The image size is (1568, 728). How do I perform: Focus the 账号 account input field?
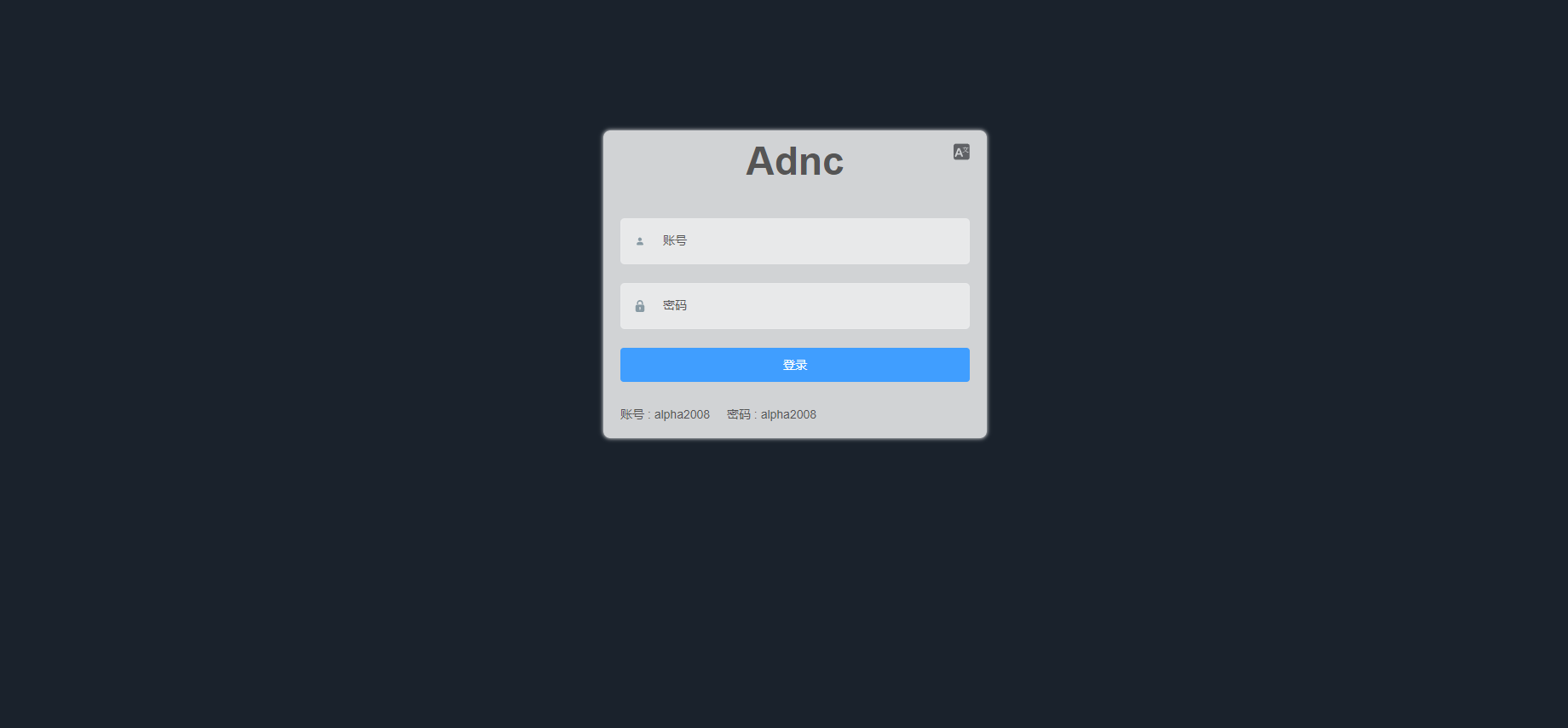[795, 241]
